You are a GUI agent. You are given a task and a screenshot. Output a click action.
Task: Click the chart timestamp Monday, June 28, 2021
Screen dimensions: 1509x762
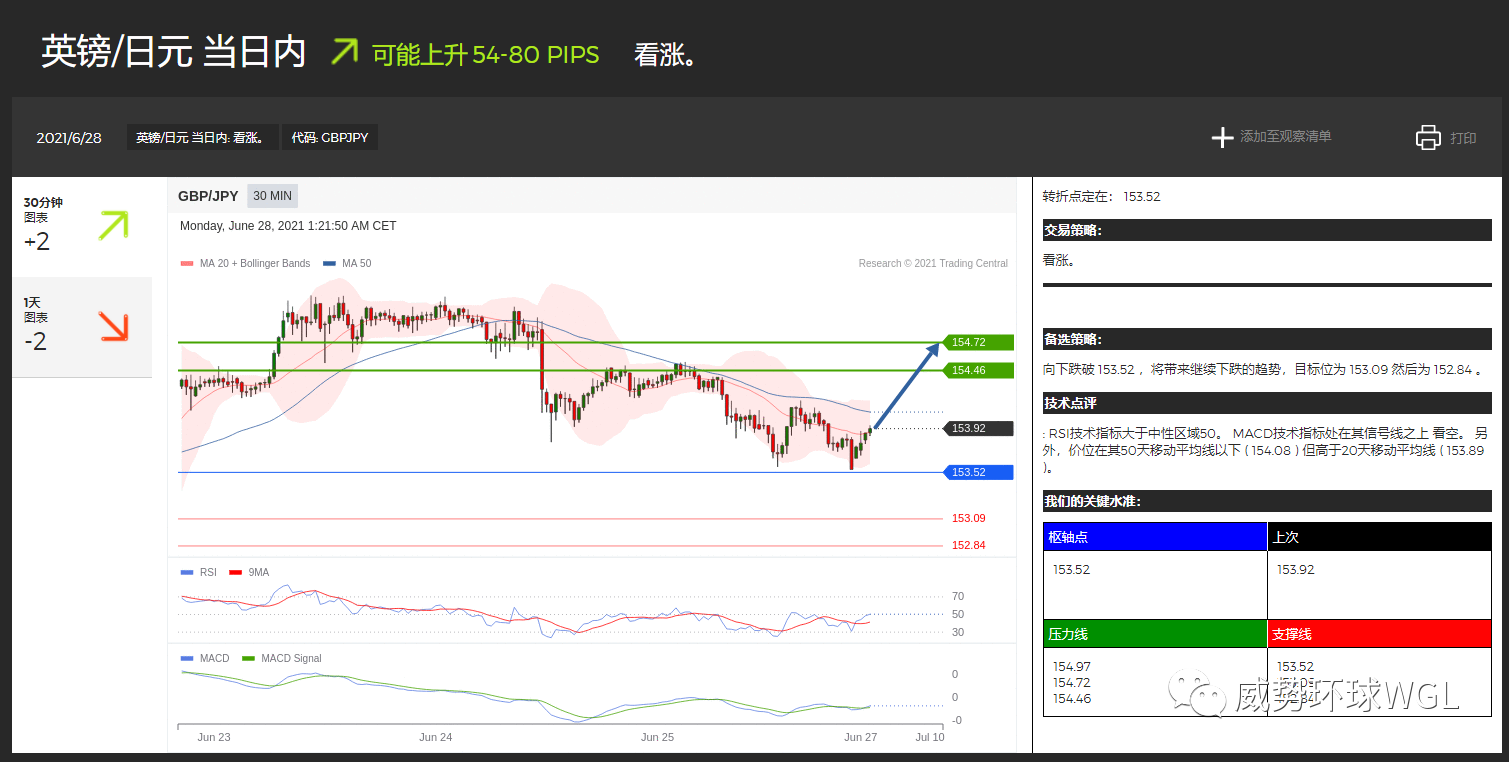[x=288, y=226]
